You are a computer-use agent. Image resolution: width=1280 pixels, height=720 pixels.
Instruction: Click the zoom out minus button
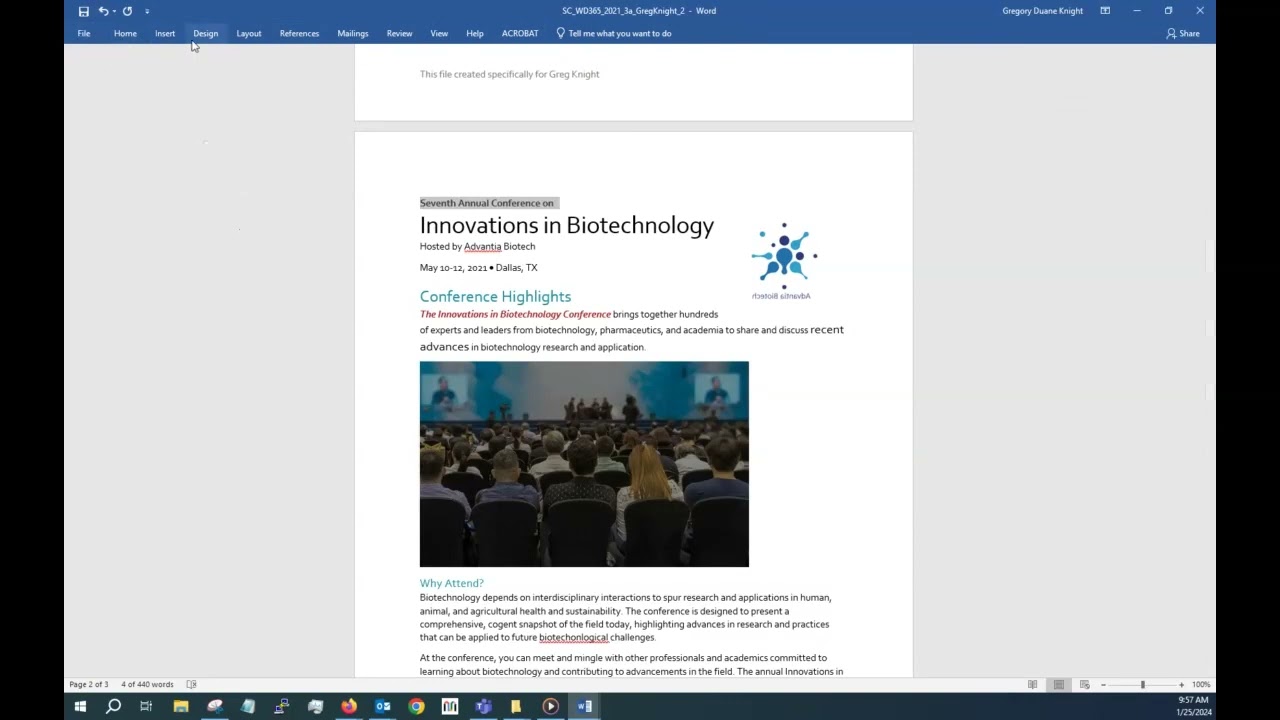click(x=1103, y=684)
